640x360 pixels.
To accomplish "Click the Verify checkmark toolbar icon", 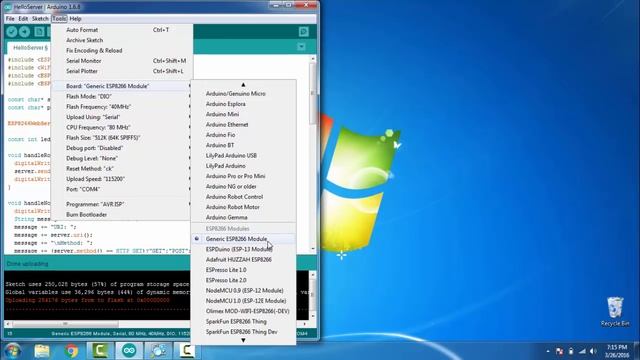I will [x=12, y=31].
